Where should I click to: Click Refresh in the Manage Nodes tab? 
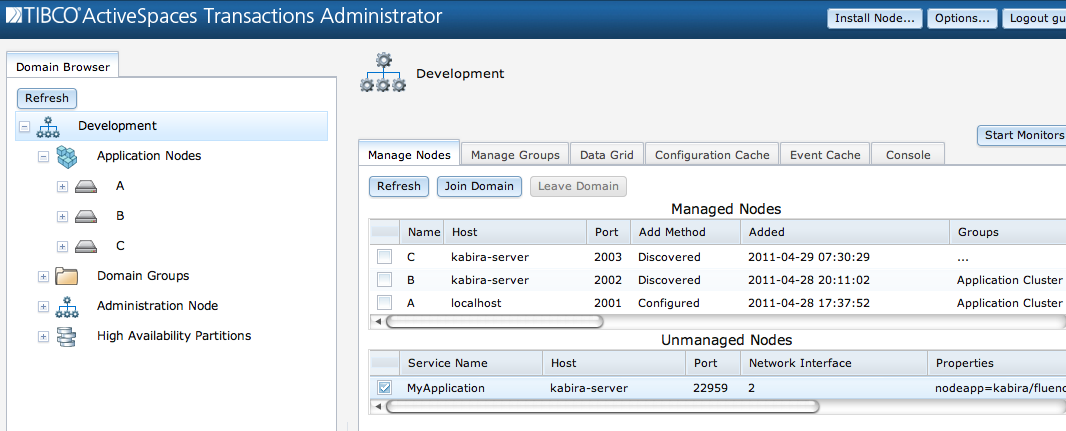click(x=399, y=186)
